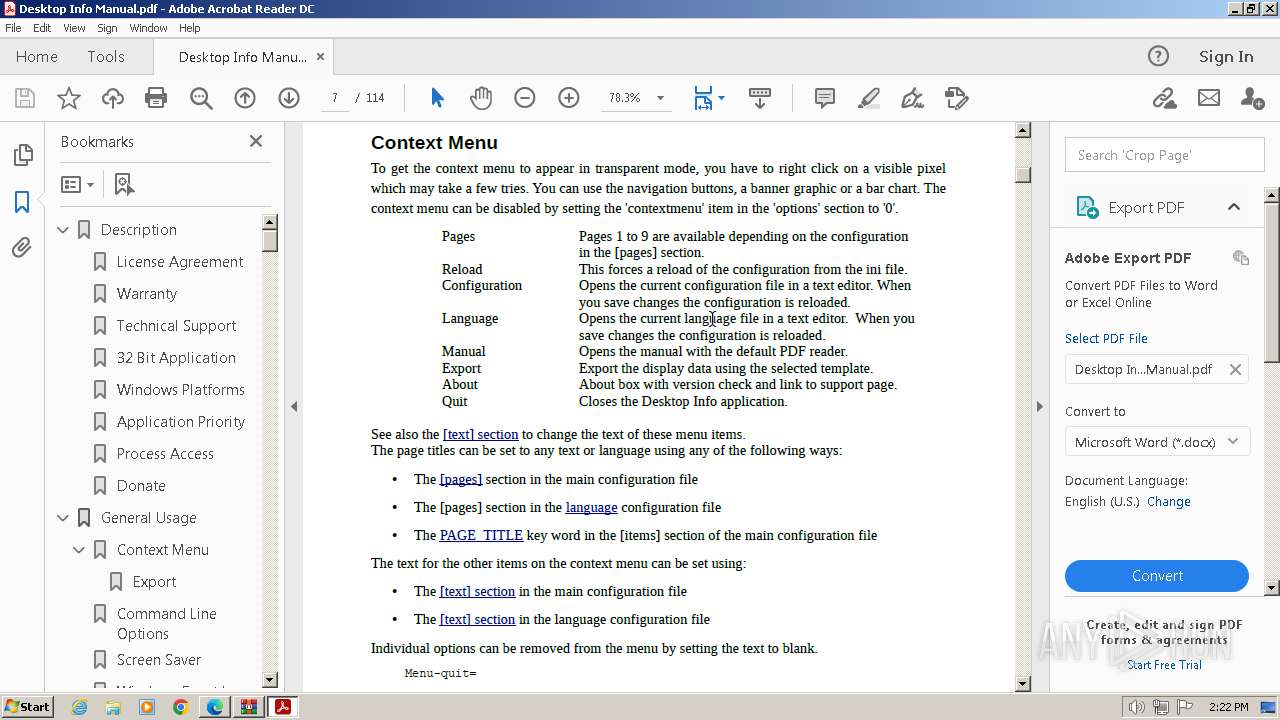Screen dimensions: 1280x720
Task: Open the zoom level dropdown
Action: pyautogui.click(x=660, y=98)
